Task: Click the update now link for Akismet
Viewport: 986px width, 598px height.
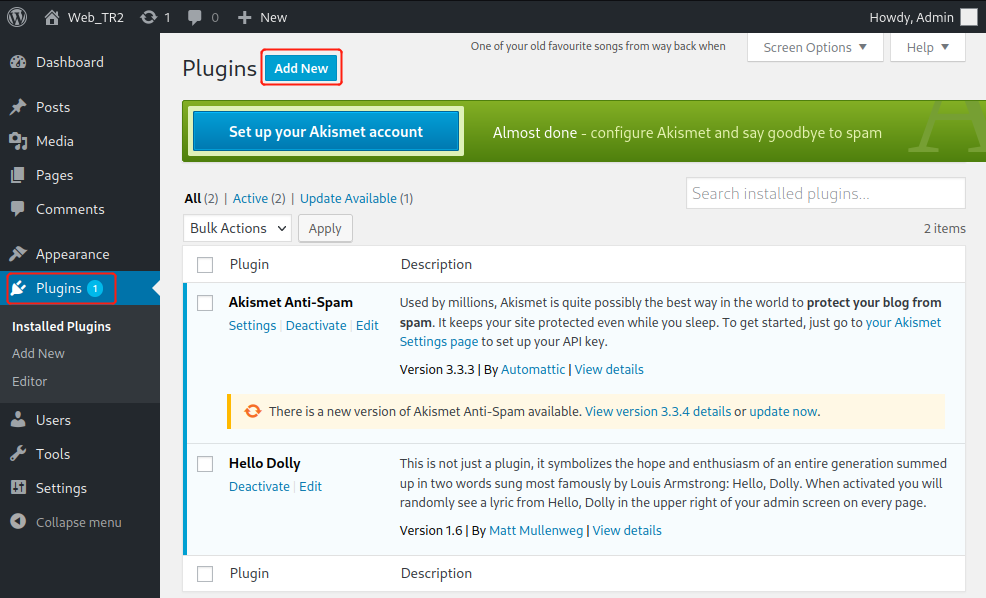Action: [783, 411]
